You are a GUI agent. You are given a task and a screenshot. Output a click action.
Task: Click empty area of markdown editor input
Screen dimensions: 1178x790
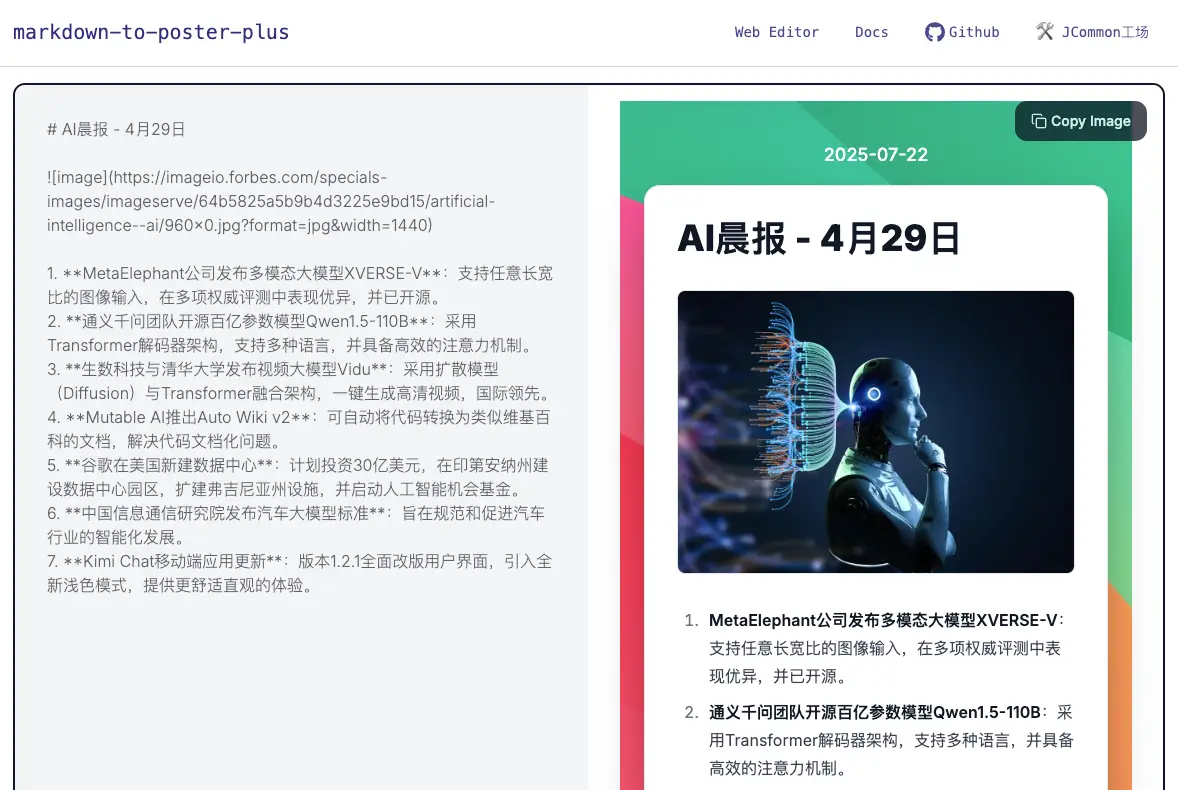click(x=301, y=691)
